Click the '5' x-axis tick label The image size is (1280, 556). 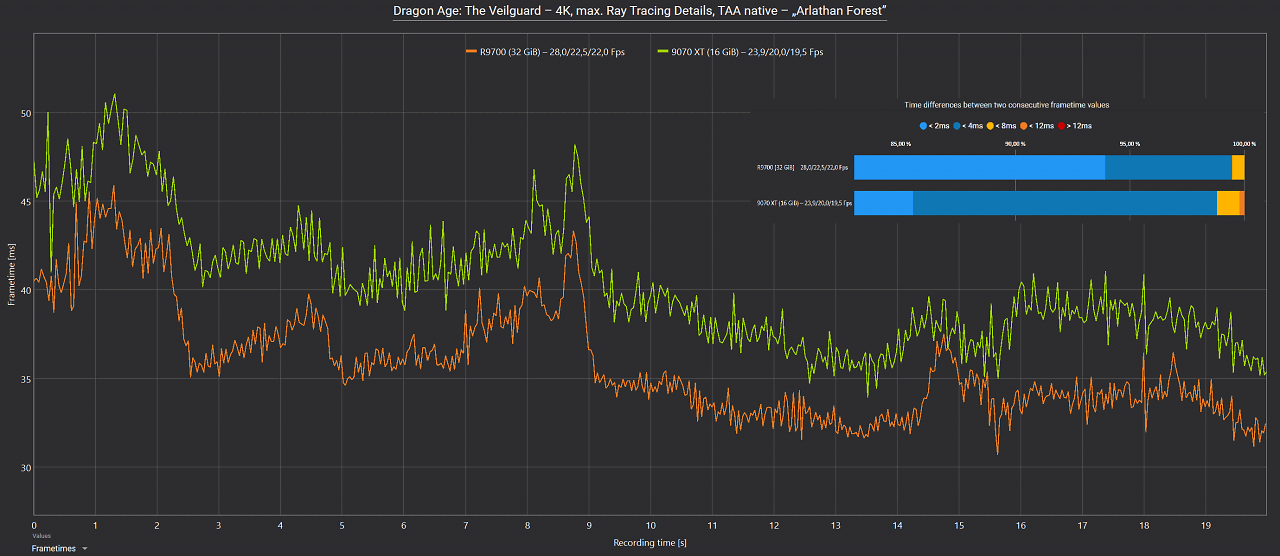click(342, 524)
